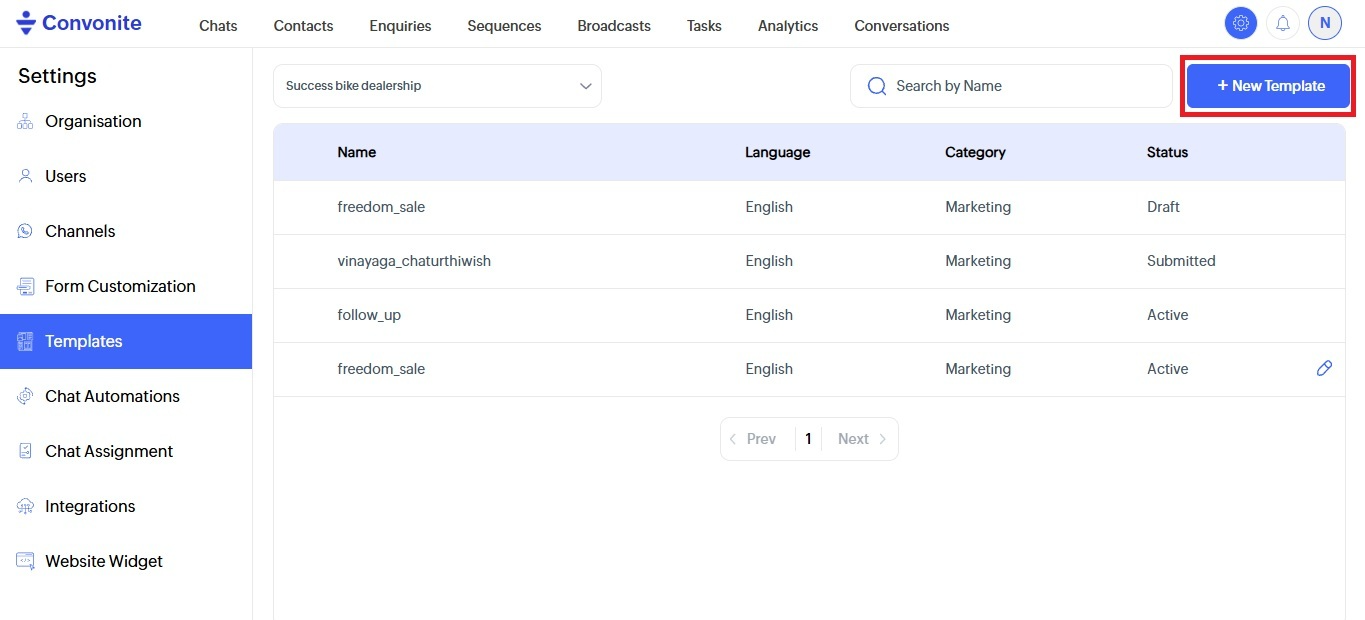Screen dimensions: 1365x620
Task: Go to the Prev page
Action: click(x=754, y=439)
